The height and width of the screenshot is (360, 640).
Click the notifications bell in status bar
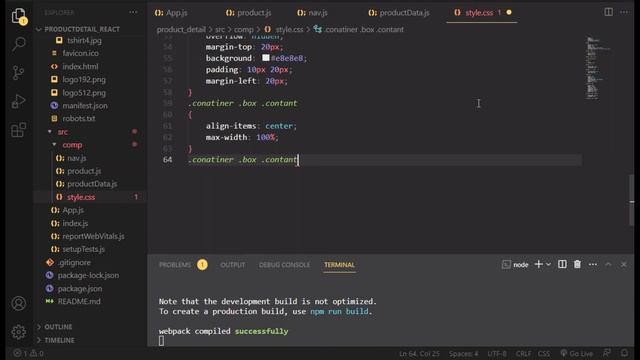624,353
